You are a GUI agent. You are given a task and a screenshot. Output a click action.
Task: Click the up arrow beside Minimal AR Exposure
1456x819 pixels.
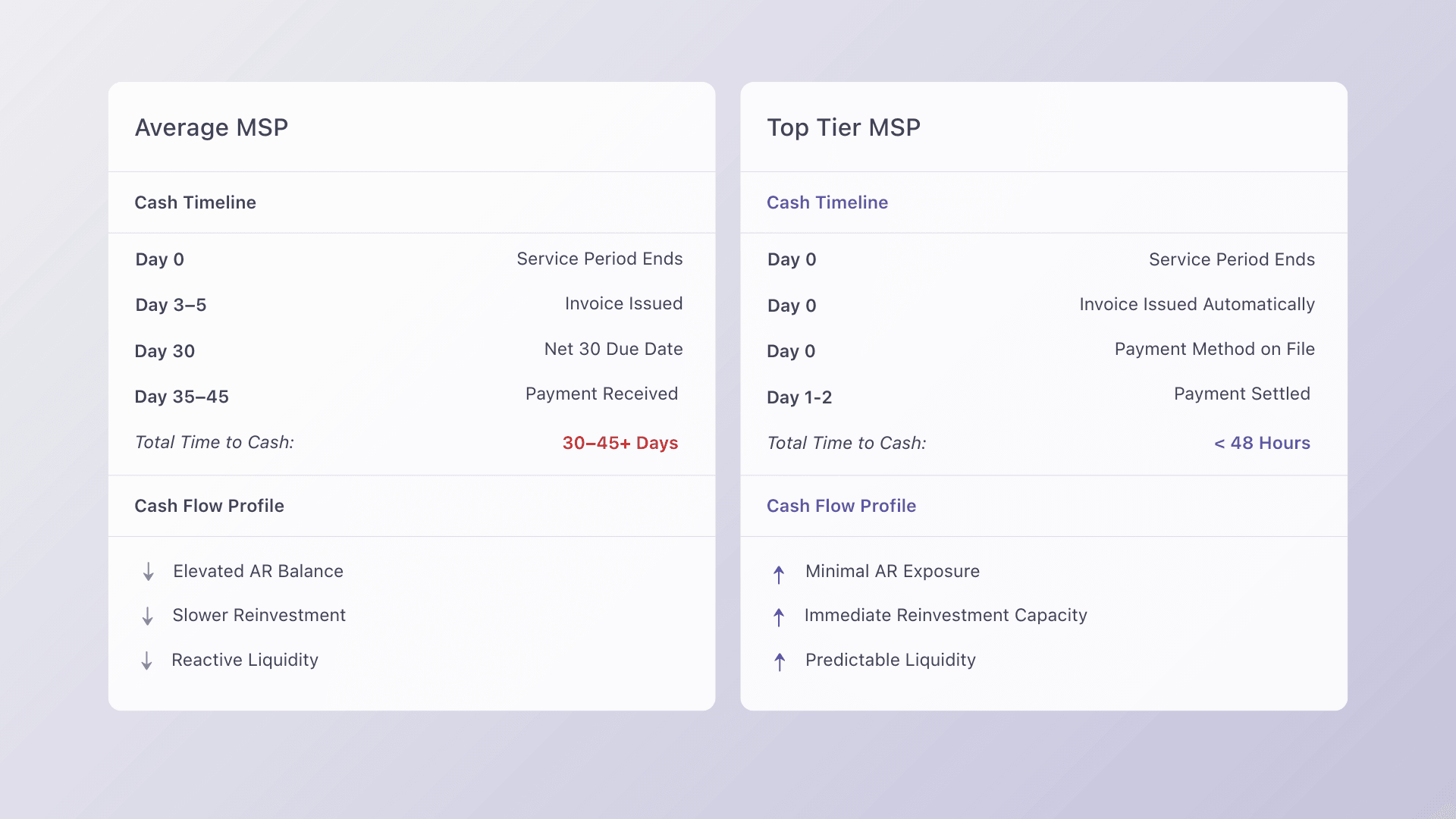[x=779, y=574]
